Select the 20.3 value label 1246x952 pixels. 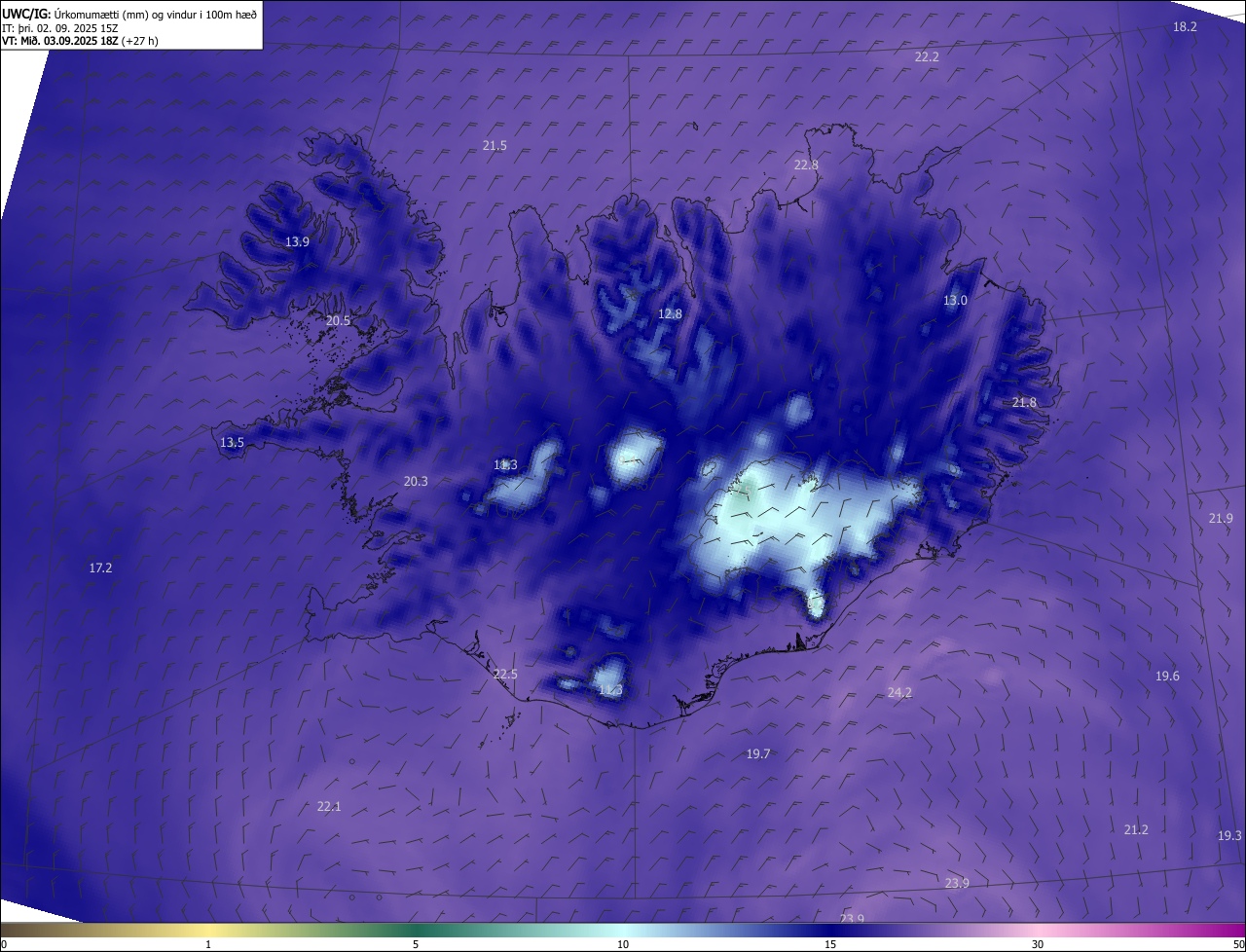pyautogui.click(x=416, y=482)
